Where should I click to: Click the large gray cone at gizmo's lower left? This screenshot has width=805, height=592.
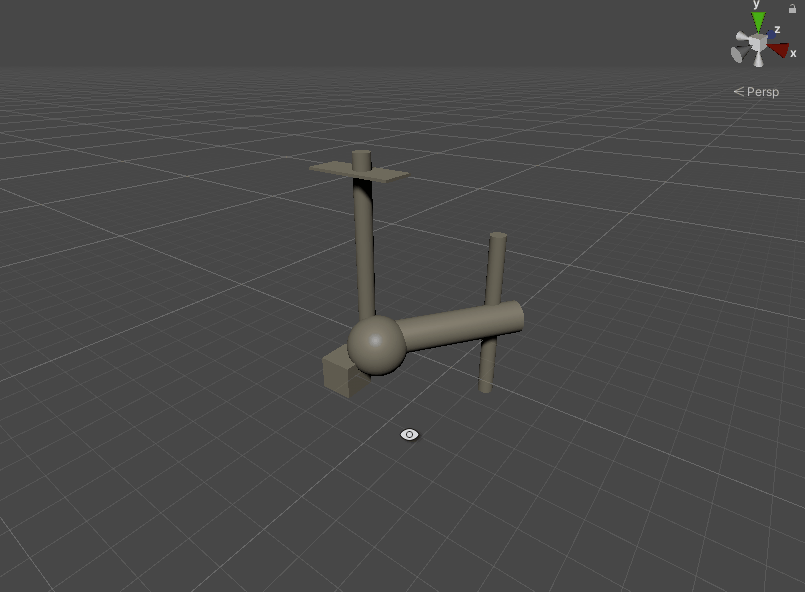(x=740, y=54)
